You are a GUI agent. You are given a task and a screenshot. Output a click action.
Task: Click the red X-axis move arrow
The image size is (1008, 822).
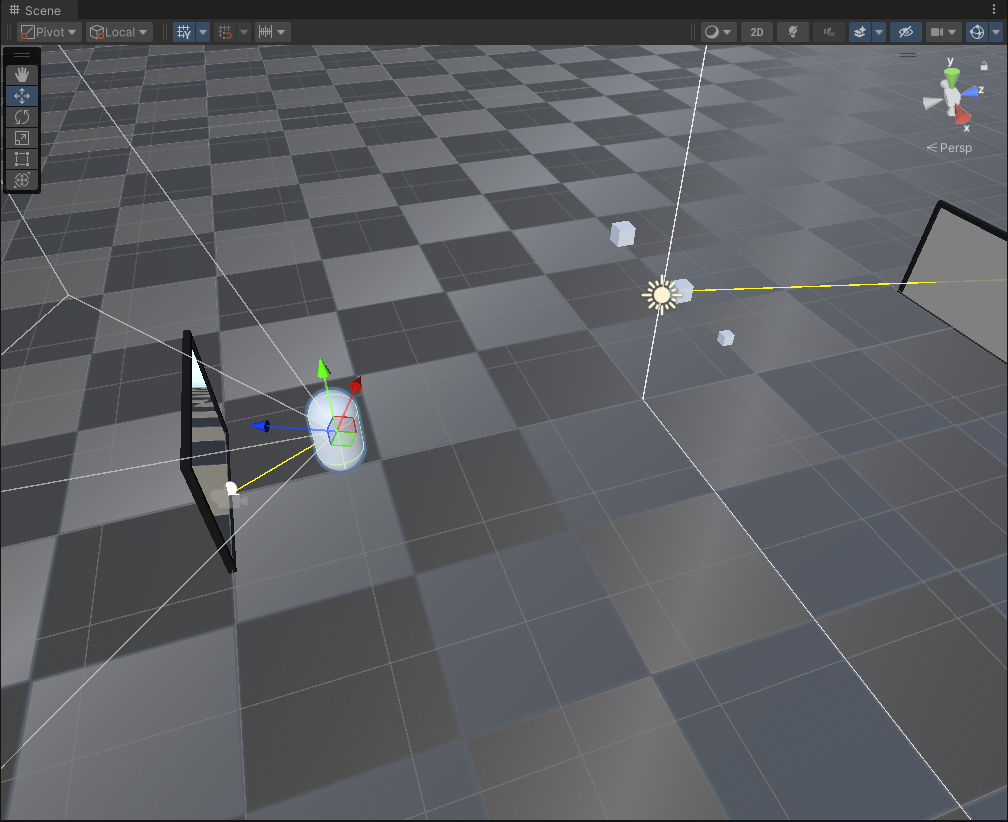356,384
